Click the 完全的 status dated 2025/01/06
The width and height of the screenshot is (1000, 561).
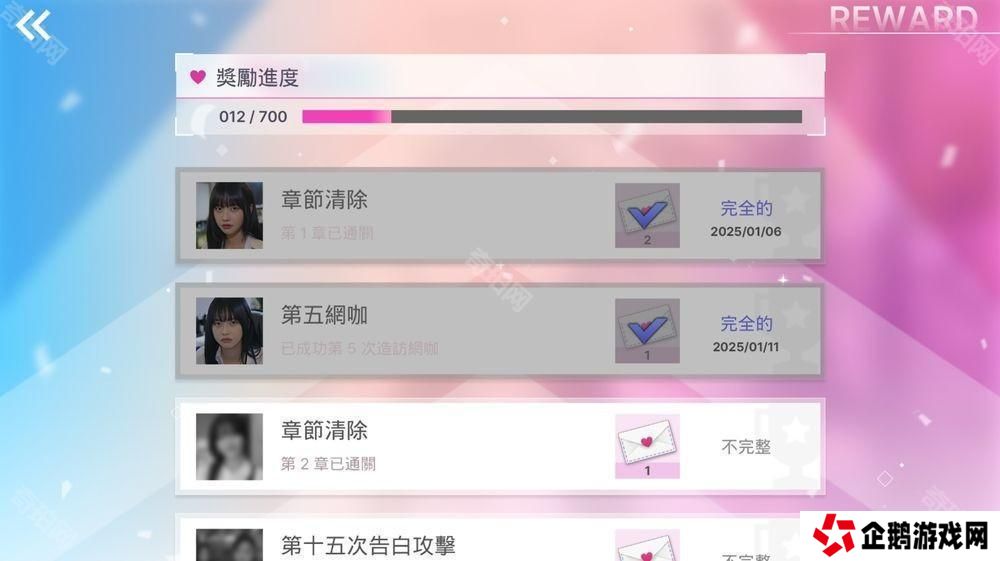tap(746, 208)
